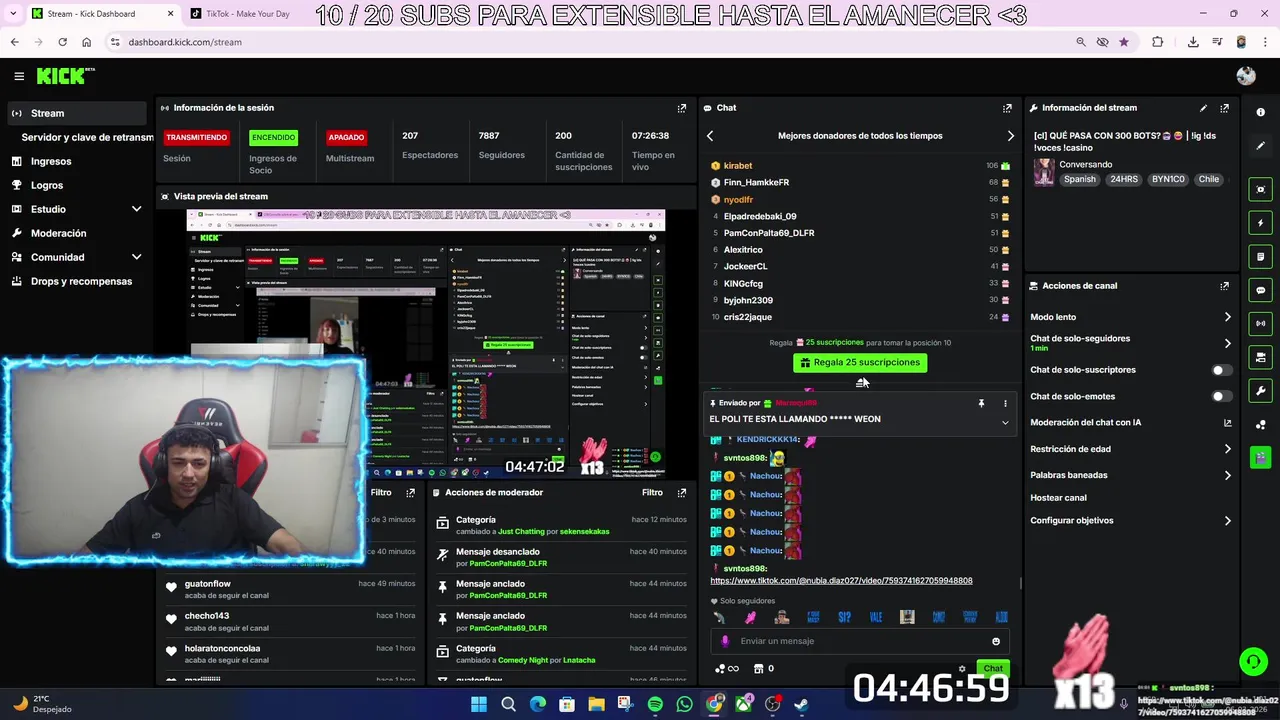Open the pinned message three-dot options
The height and width of the screenshot is (720, 1280).
pyautogui.click(x=1005, y=403)
